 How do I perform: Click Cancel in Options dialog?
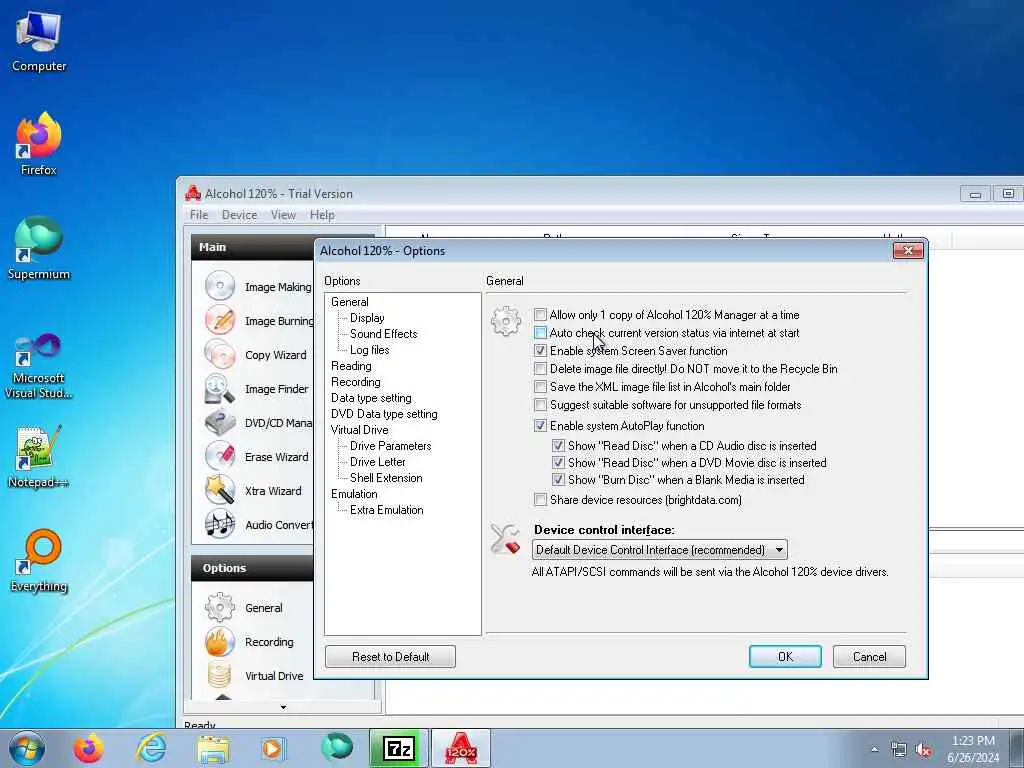click(x=869, y=657)
